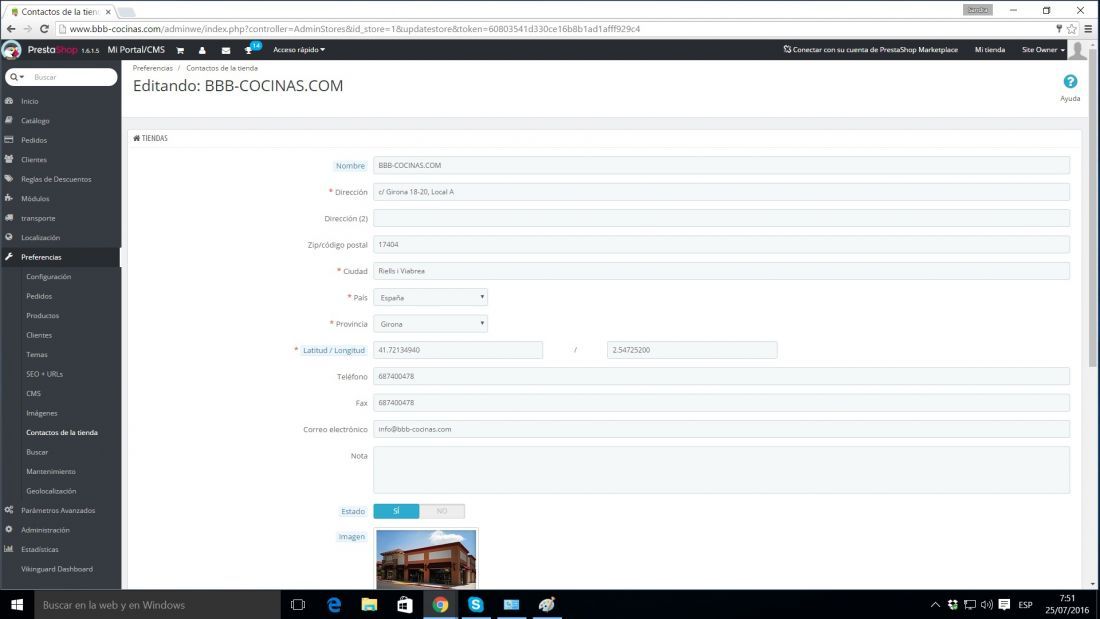The height and width of the screenshot is (619, 1100).
Task: Open the Provincia dropdown showing Girona
Action: (430, 324)
